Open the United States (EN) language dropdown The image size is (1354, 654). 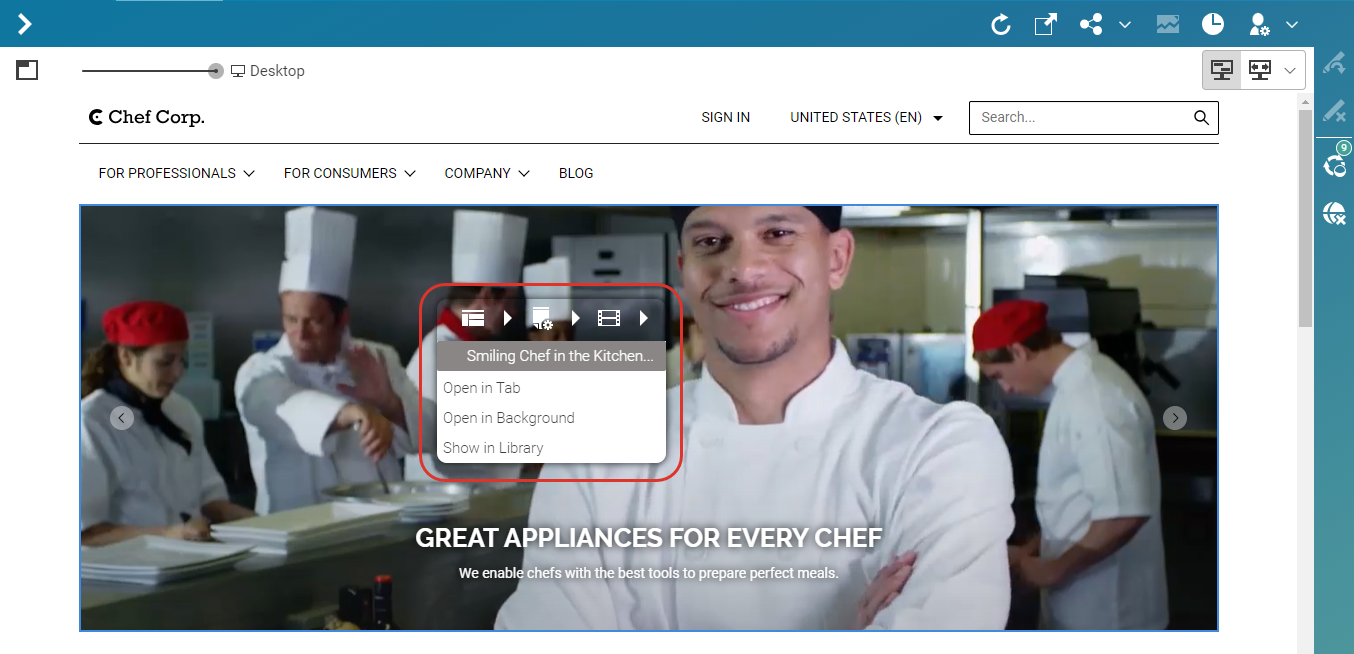click(866, 117)
